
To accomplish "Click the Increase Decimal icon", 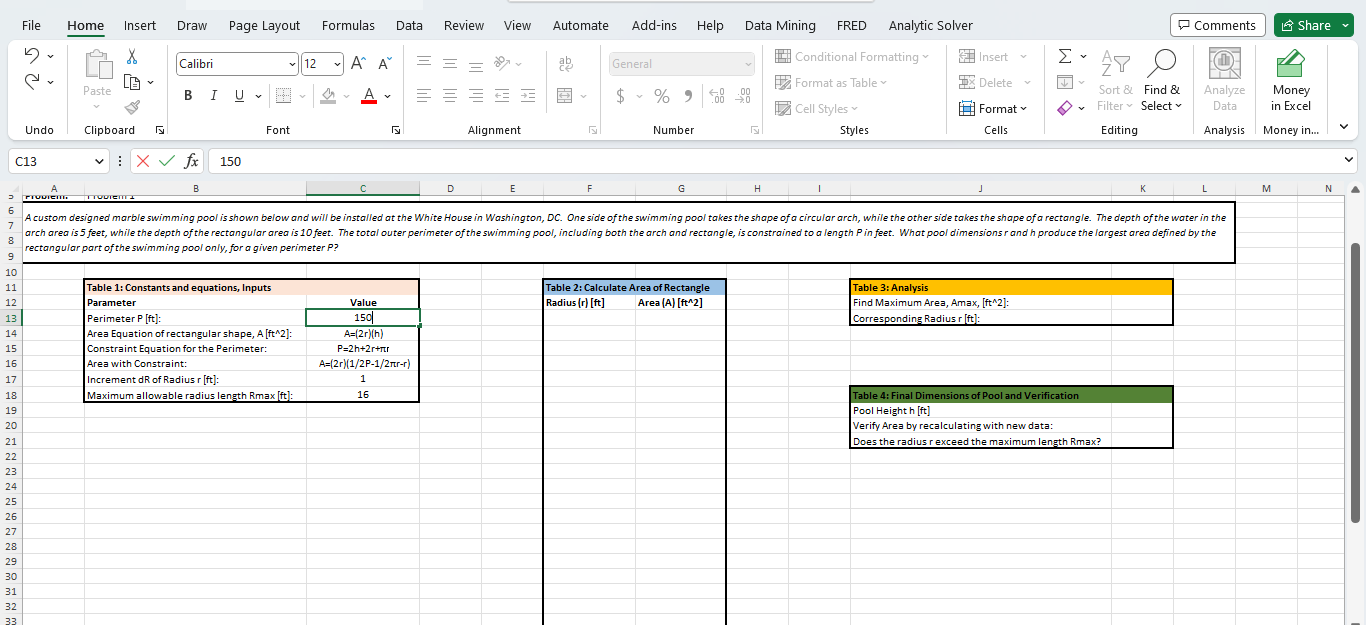I will click(717, 97).
